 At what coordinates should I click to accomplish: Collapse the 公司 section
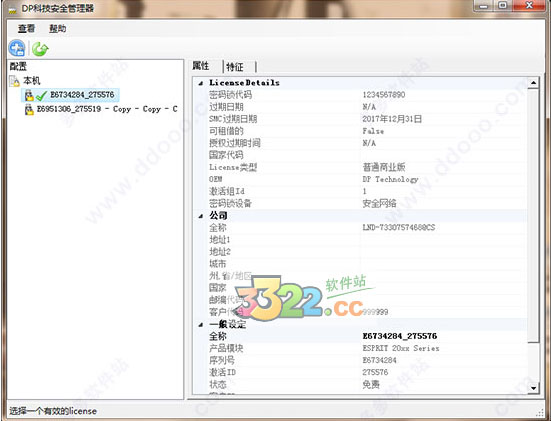[201, 216]
